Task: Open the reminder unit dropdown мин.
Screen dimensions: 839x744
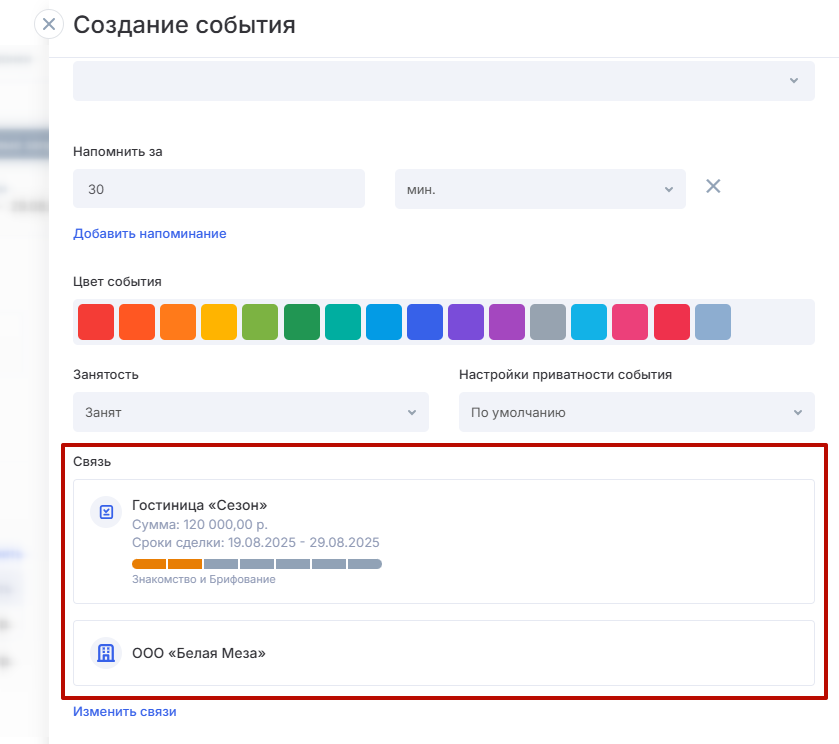Action: click(540, 189)
